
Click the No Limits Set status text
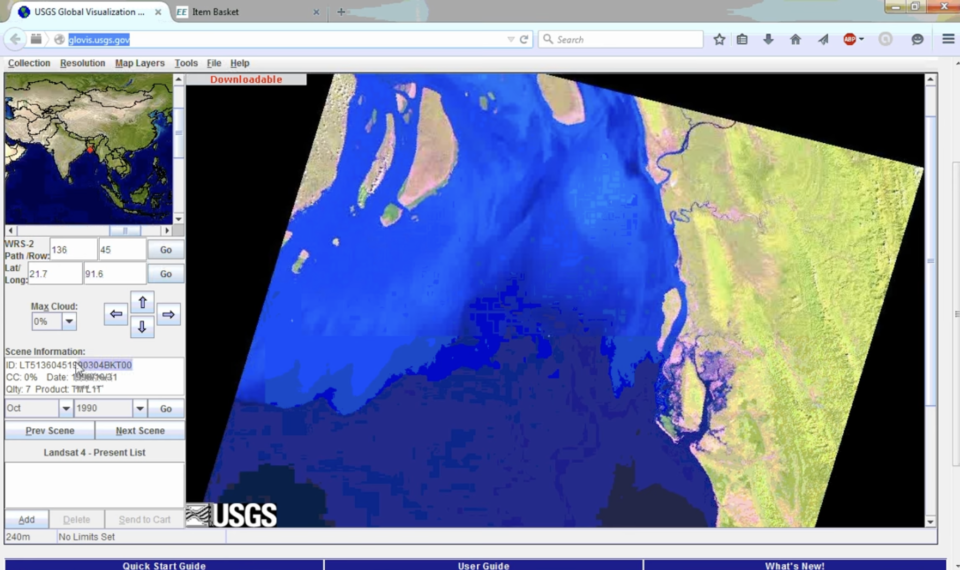point(86,537)
